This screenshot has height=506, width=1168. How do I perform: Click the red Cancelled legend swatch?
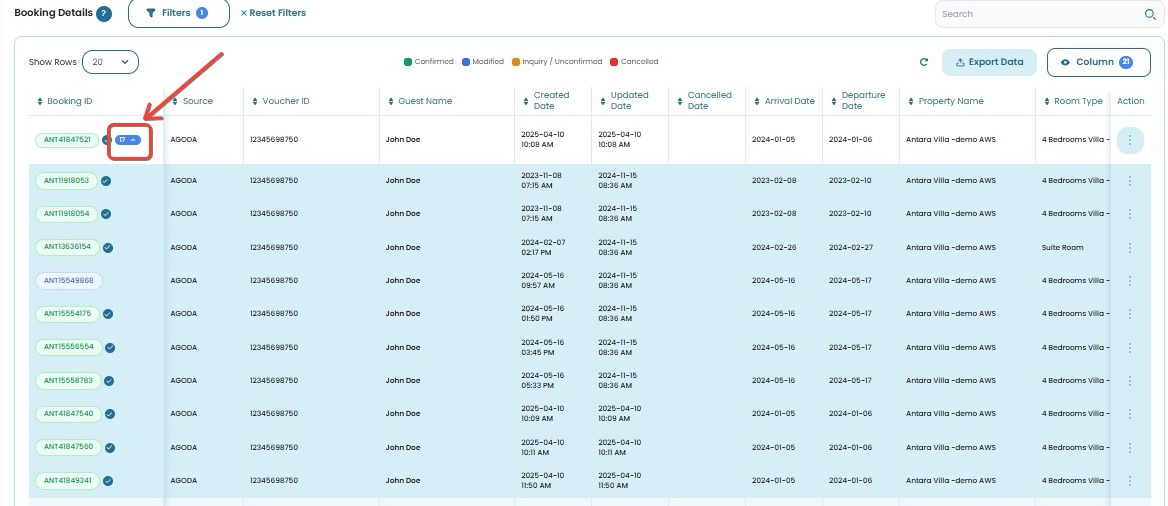614,62
